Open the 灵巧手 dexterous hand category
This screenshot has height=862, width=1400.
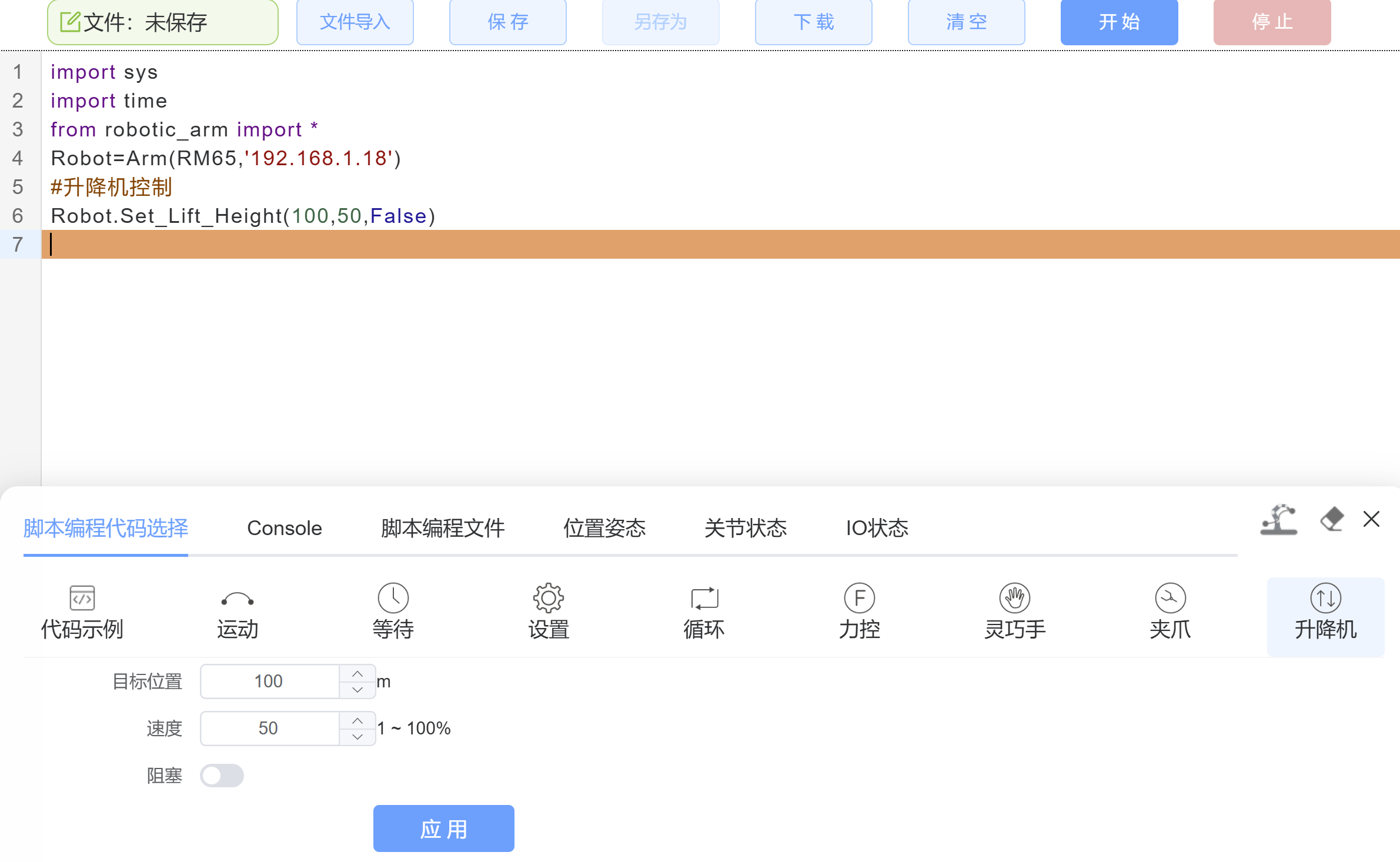point(1014,612)
